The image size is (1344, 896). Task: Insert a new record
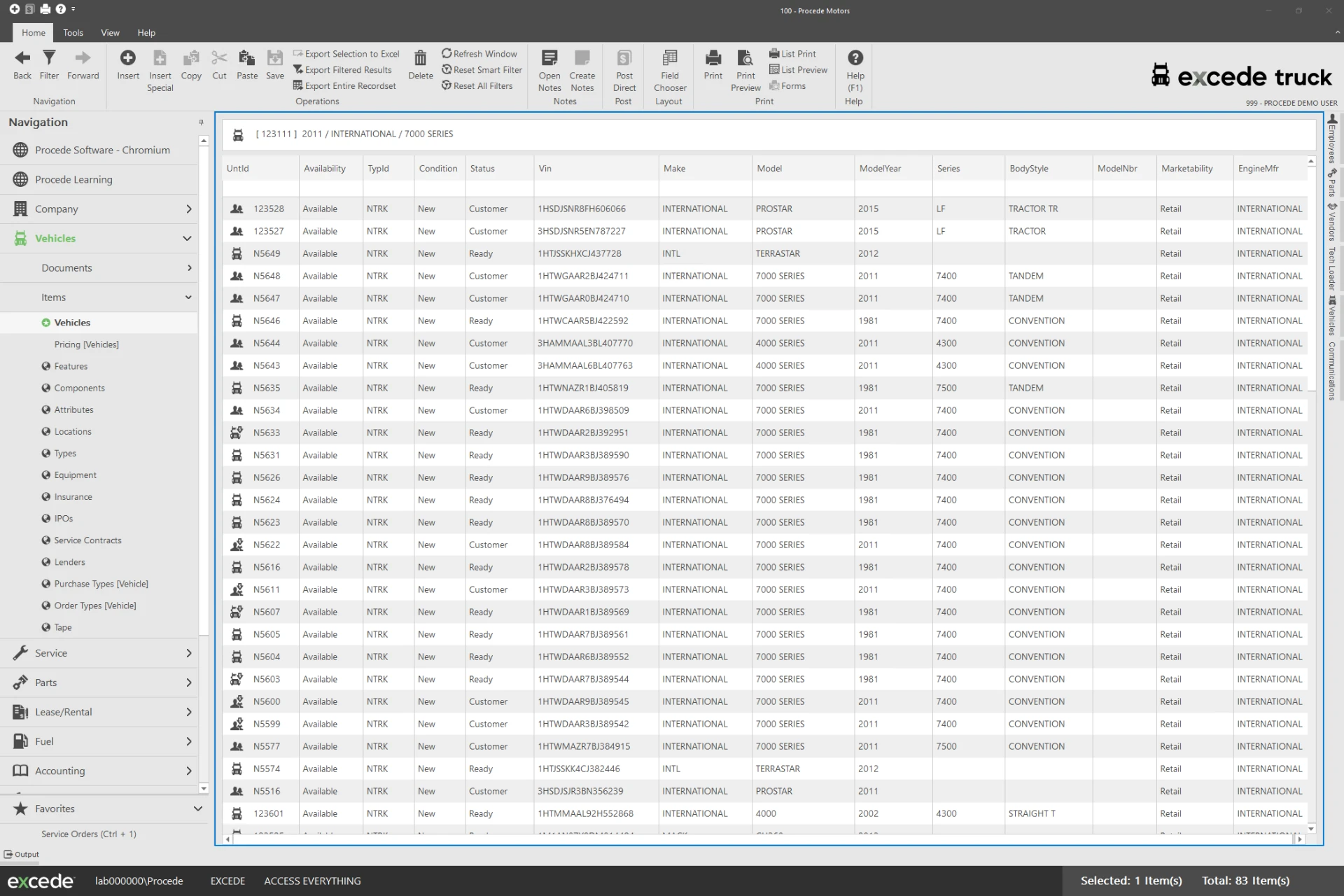point(127,64)
